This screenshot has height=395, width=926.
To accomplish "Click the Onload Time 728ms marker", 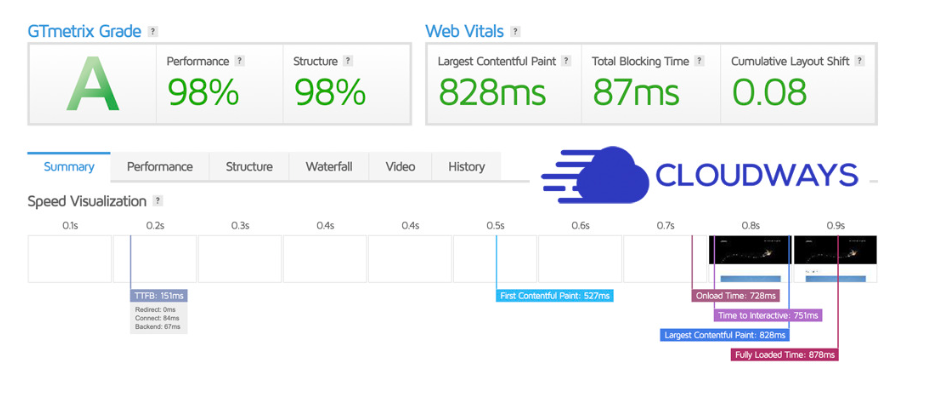I will coord(735,295).
